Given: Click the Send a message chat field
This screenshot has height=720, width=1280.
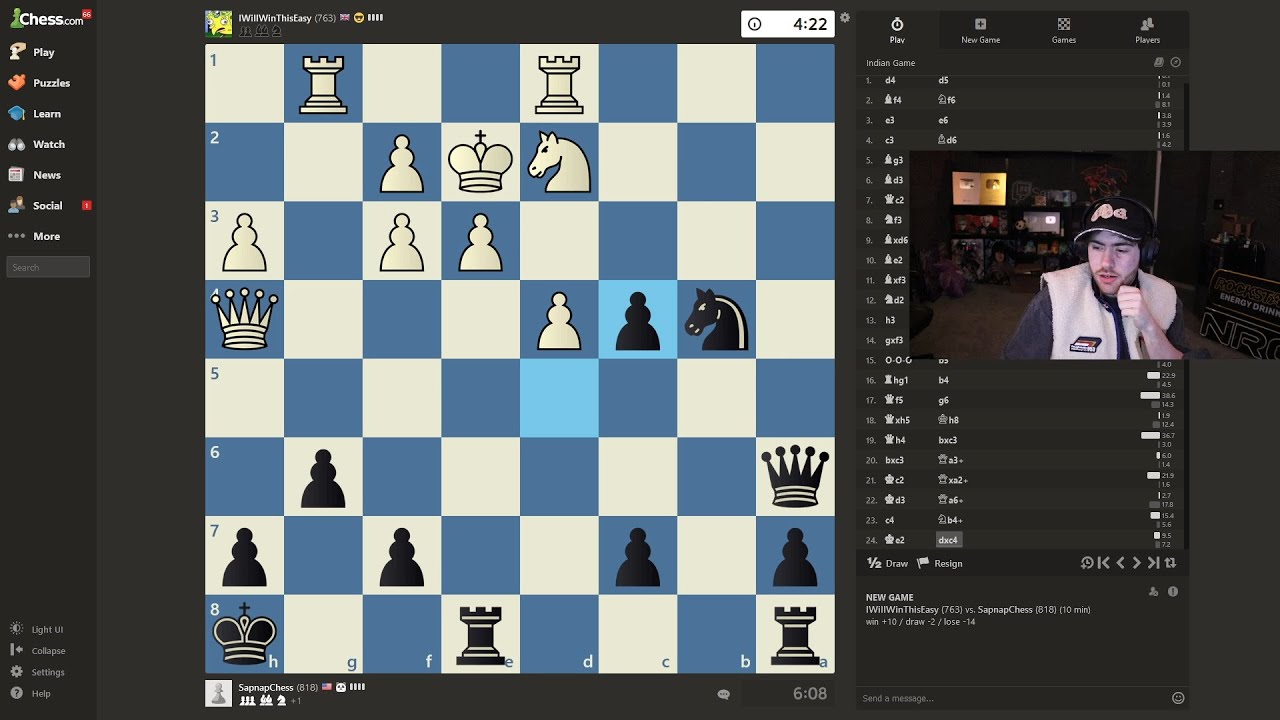Looking at the screenshot, I should [1012, 698].
